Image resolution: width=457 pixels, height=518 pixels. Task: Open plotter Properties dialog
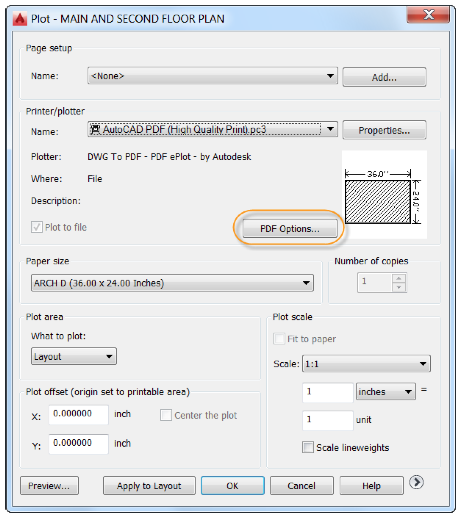(x=384, y=130)
